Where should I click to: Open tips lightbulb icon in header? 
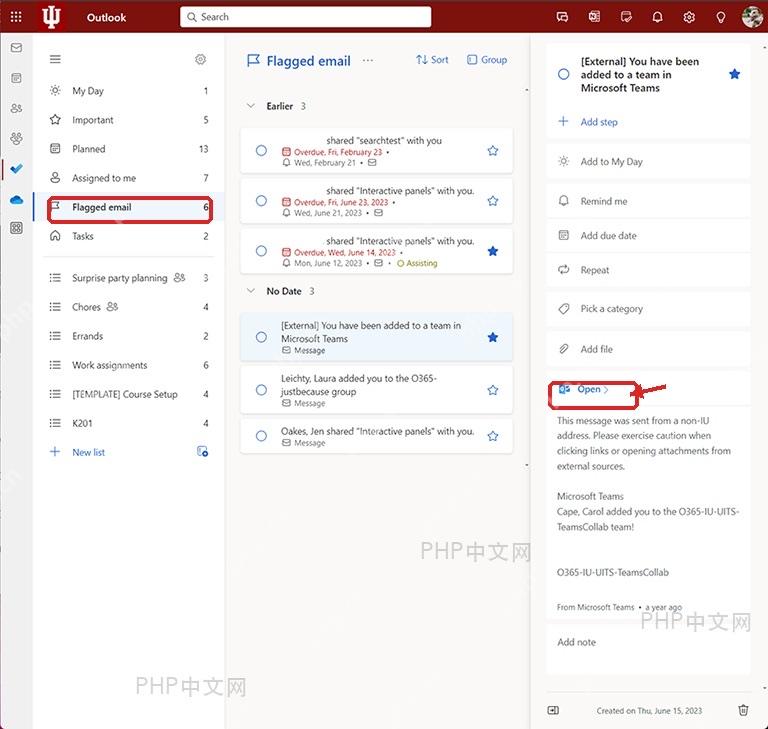pyautogui.click(x=720, y=17)
